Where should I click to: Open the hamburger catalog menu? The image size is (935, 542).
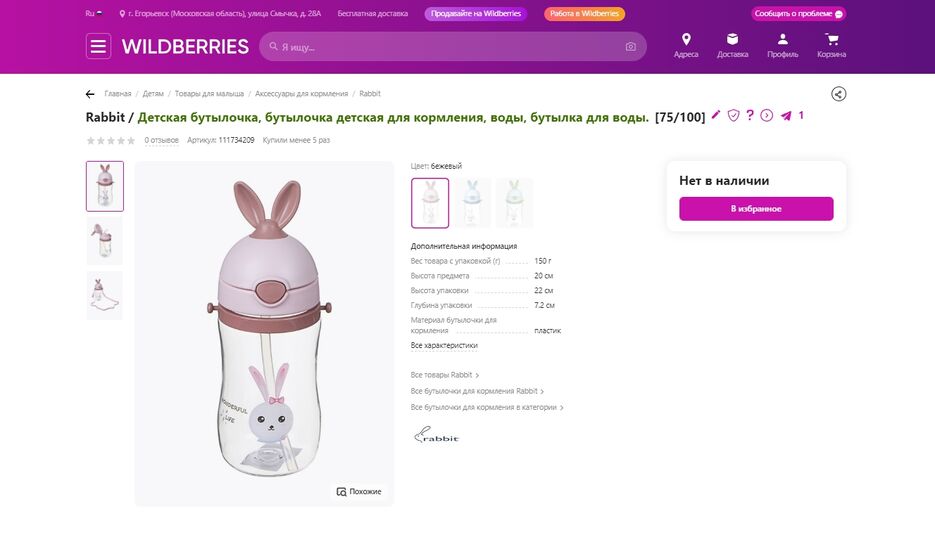[x=98, y=46]
